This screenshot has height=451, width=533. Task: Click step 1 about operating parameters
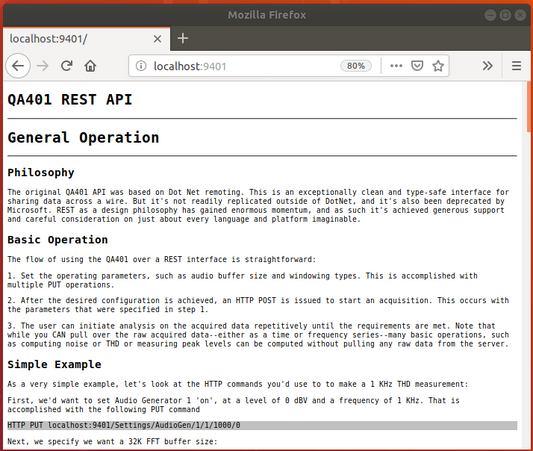click(x=242, y=280)
